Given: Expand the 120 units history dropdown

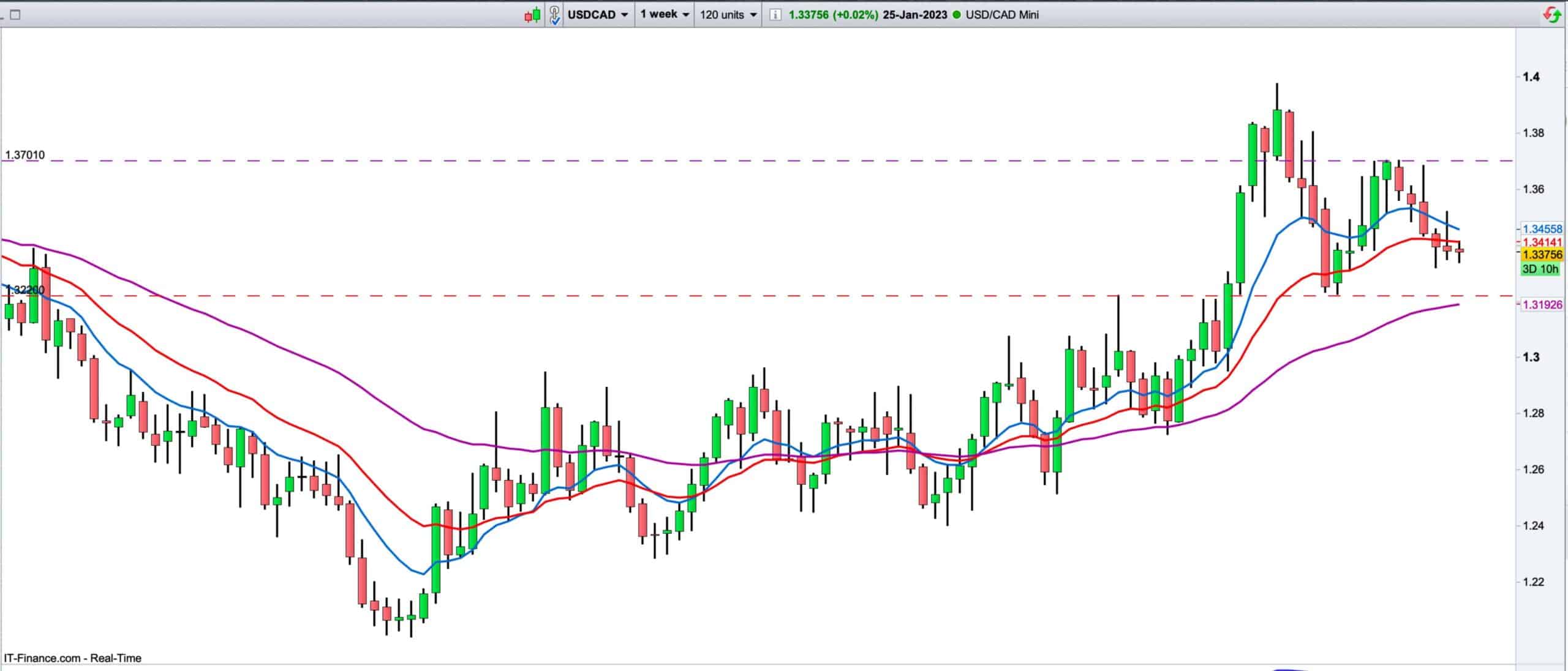Looking at the screenshot, I should 728,15.
